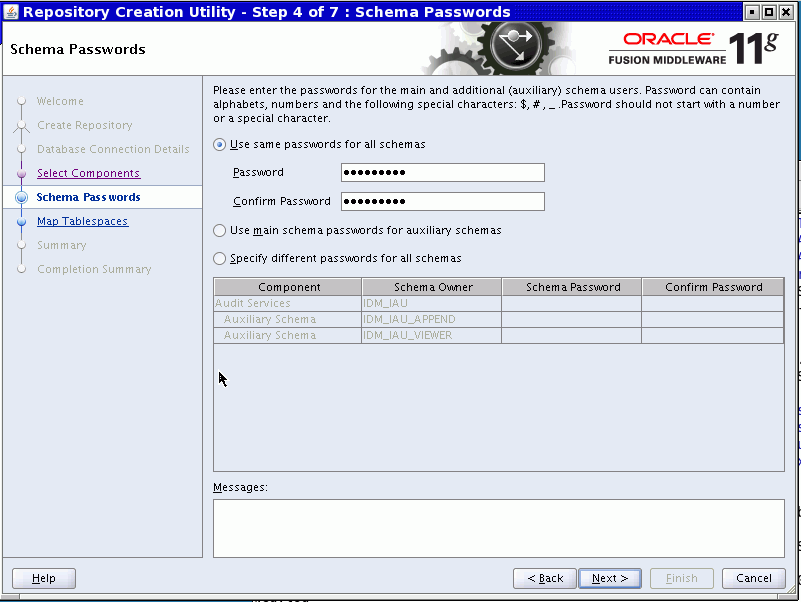This screenshot has height=602, width=801.
Task: Close the window with the X button
Action: tap(786, 12)
